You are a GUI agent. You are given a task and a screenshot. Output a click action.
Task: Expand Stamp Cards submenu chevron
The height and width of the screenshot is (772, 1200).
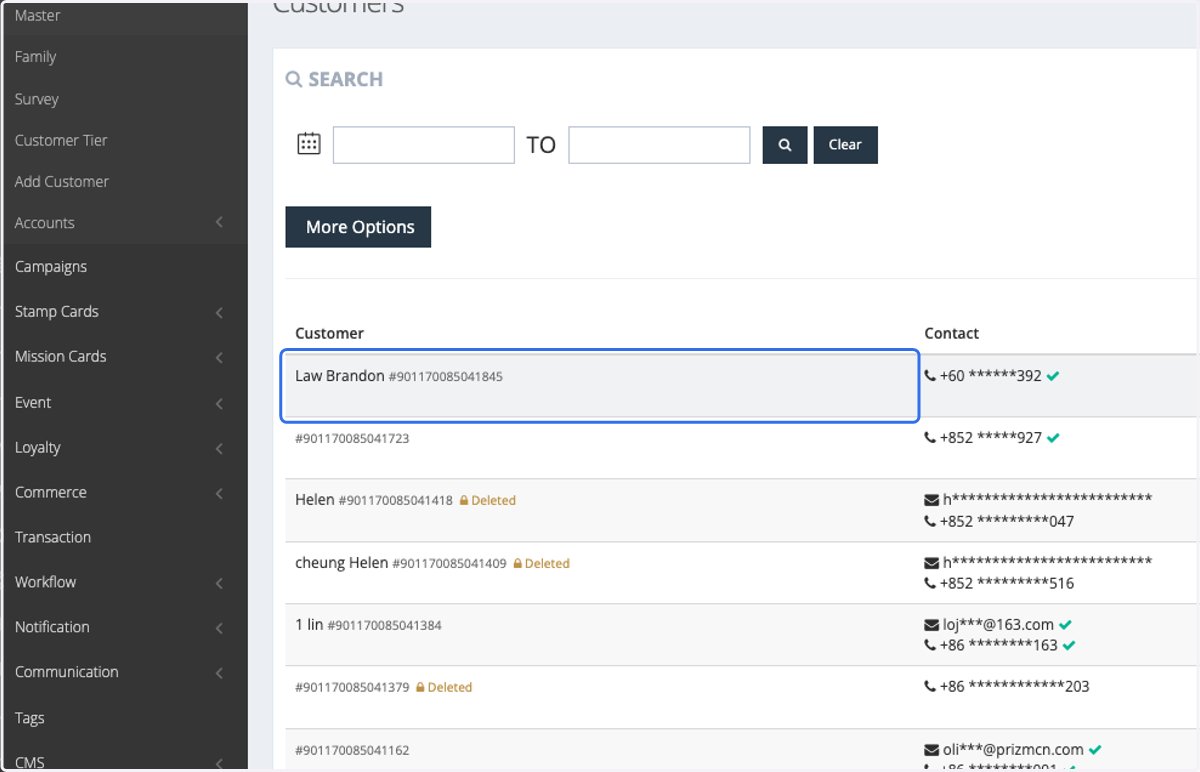tap(219, 313)
